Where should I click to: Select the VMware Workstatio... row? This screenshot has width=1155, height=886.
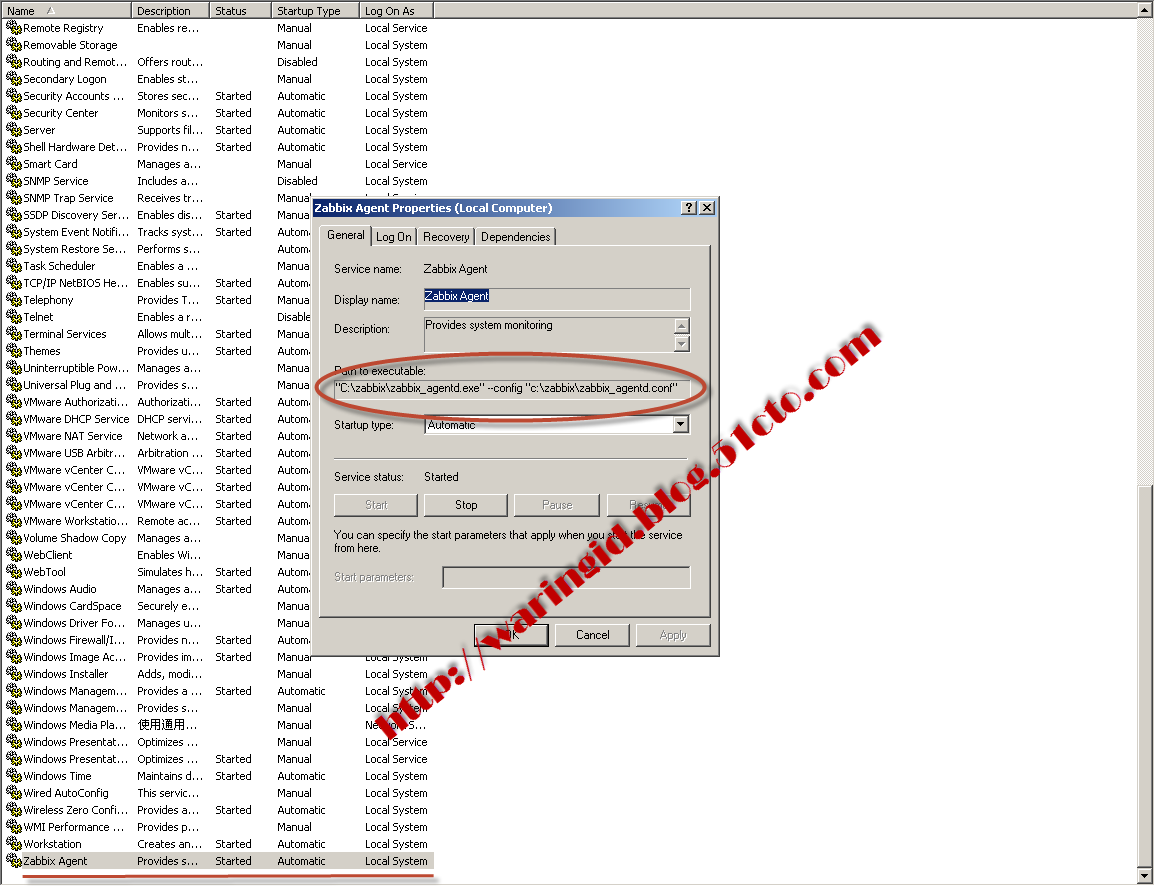point(158,521)
